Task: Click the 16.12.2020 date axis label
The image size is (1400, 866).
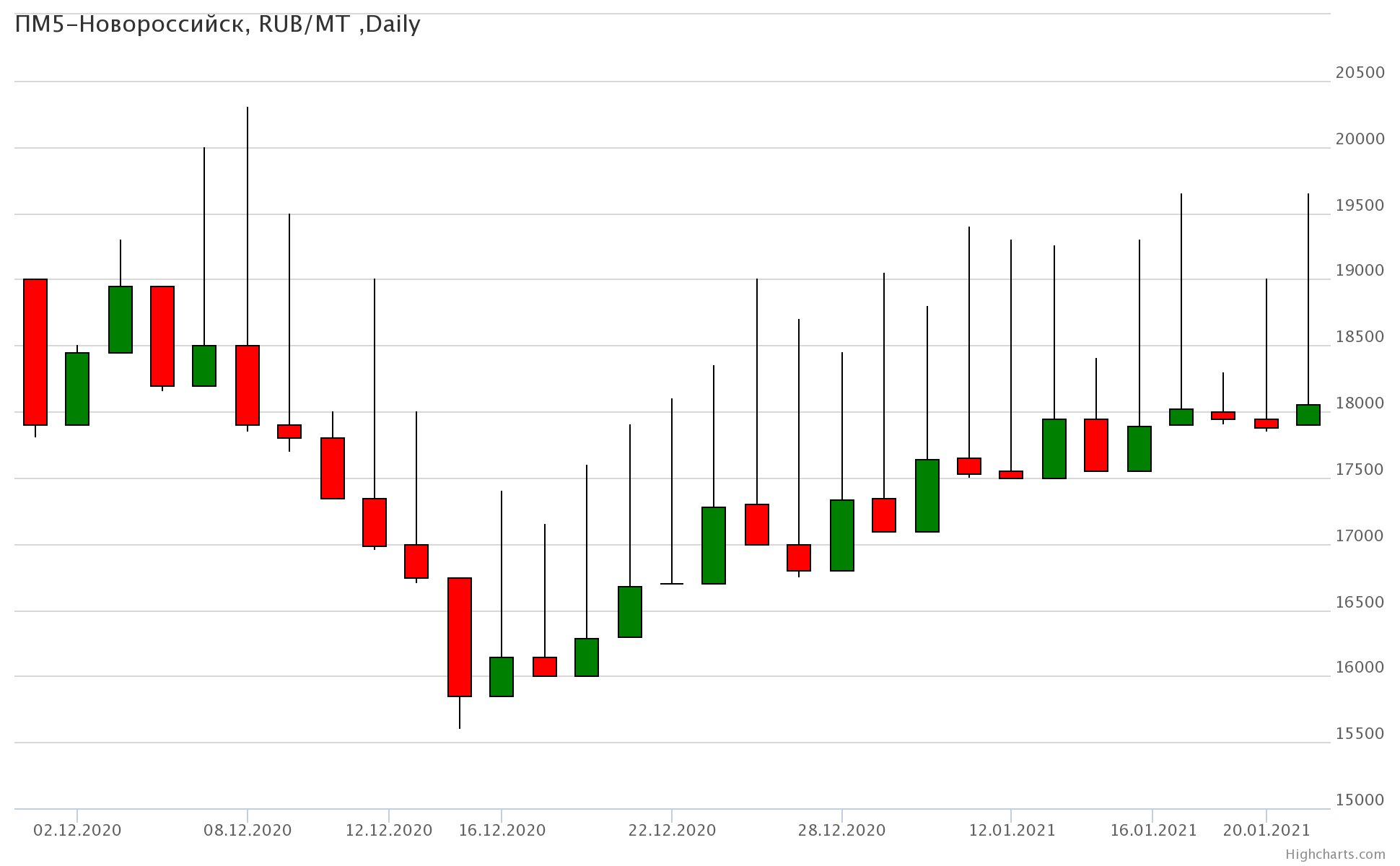Action: coord(502,830)
